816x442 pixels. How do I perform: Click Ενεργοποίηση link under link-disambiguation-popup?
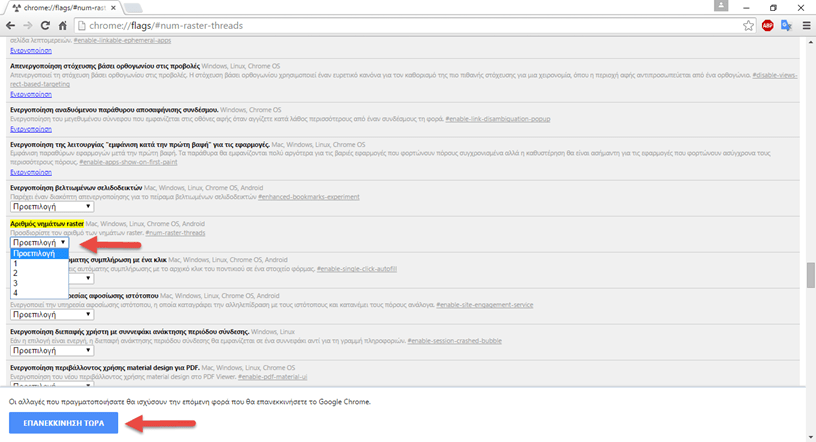click(x=31, y=129)
